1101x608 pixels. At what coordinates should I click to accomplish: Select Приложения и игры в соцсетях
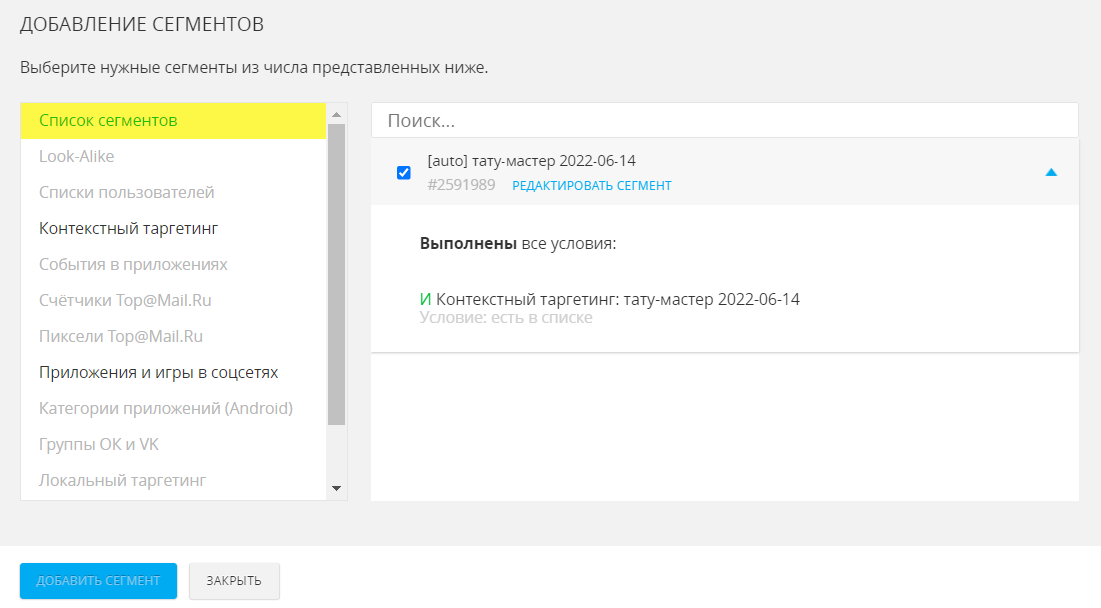[158, 373]
